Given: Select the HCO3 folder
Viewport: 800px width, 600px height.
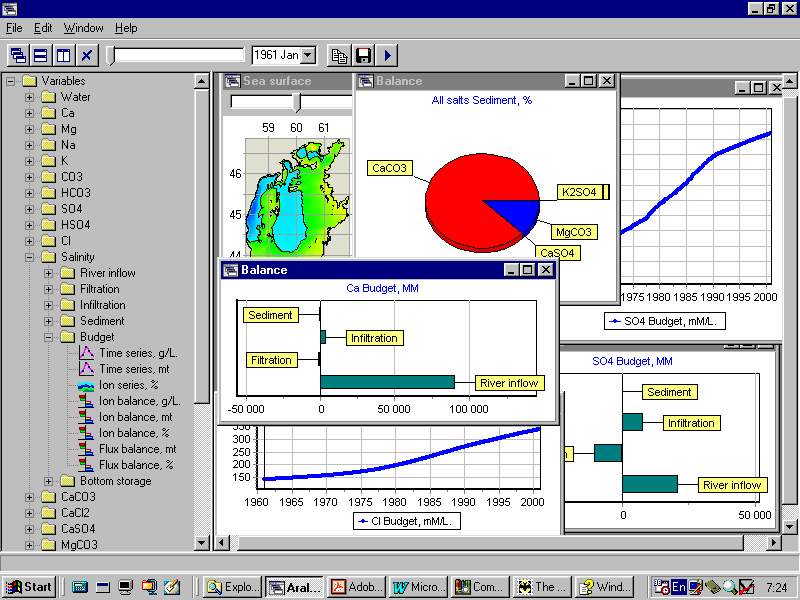Looking at the screenshot, I should pos(66,193).
